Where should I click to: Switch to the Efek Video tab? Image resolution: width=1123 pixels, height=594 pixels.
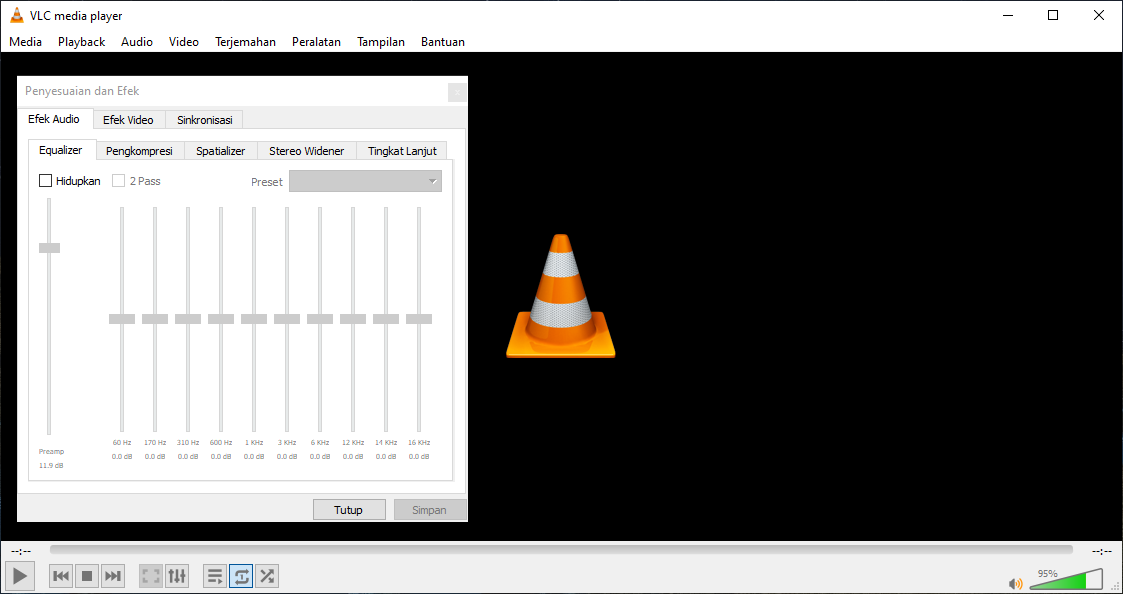click(129, 118)
